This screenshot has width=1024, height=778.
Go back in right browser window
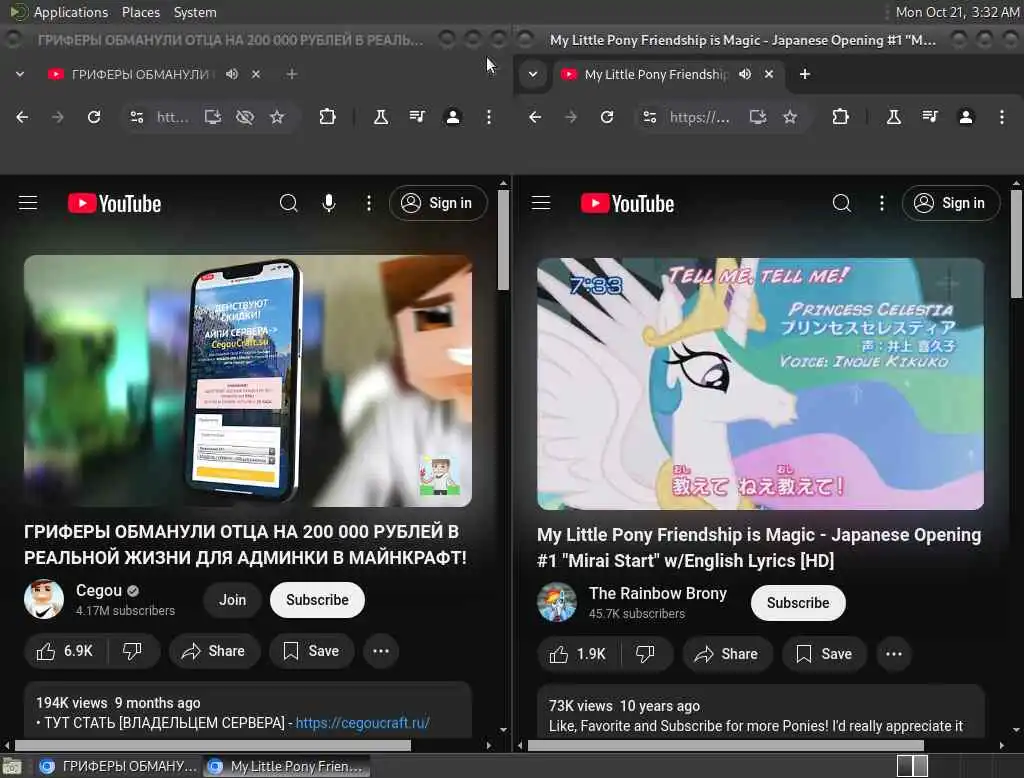(535, 117)
